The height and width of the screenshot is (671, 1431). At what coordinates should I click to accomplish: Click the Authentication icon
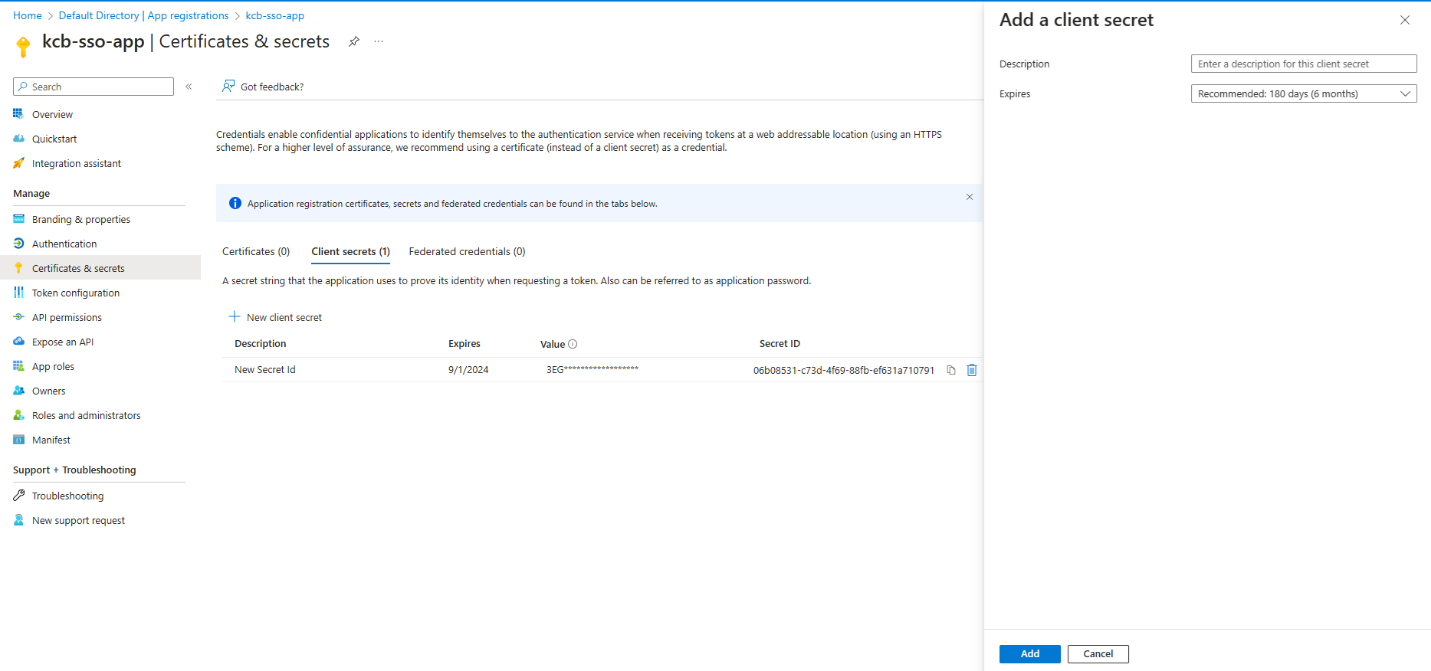18,244
